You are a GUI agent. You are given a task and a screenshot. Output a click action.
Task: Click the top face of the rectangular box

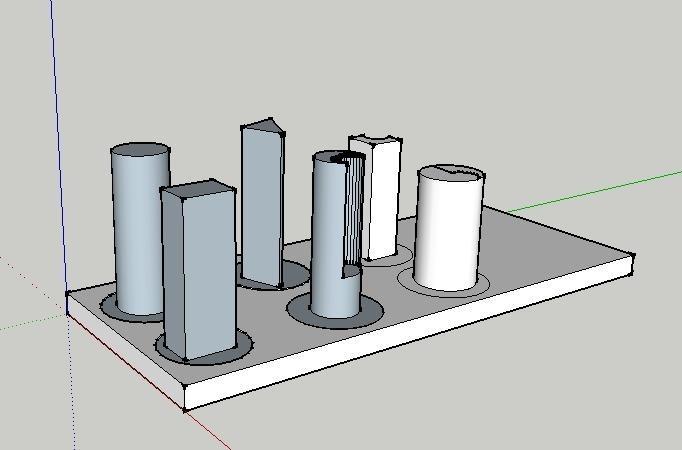click(x=199, y=189)
